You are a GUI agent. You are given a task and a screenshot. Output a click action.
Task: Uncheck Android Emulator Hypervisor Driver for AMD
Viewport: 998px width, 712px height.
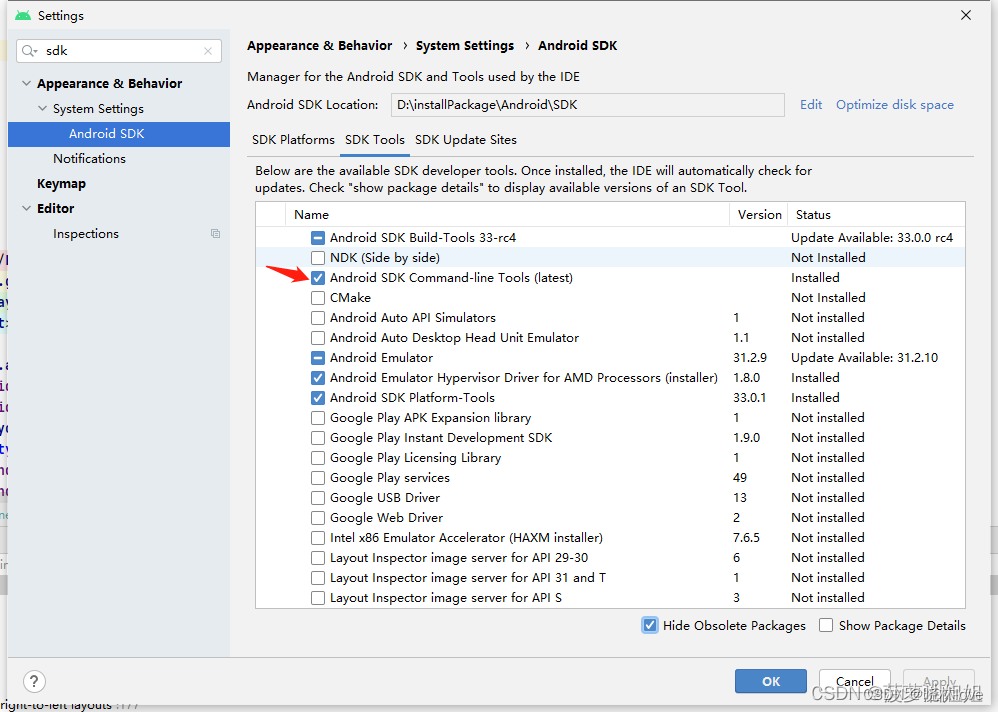tap(318, 378)
